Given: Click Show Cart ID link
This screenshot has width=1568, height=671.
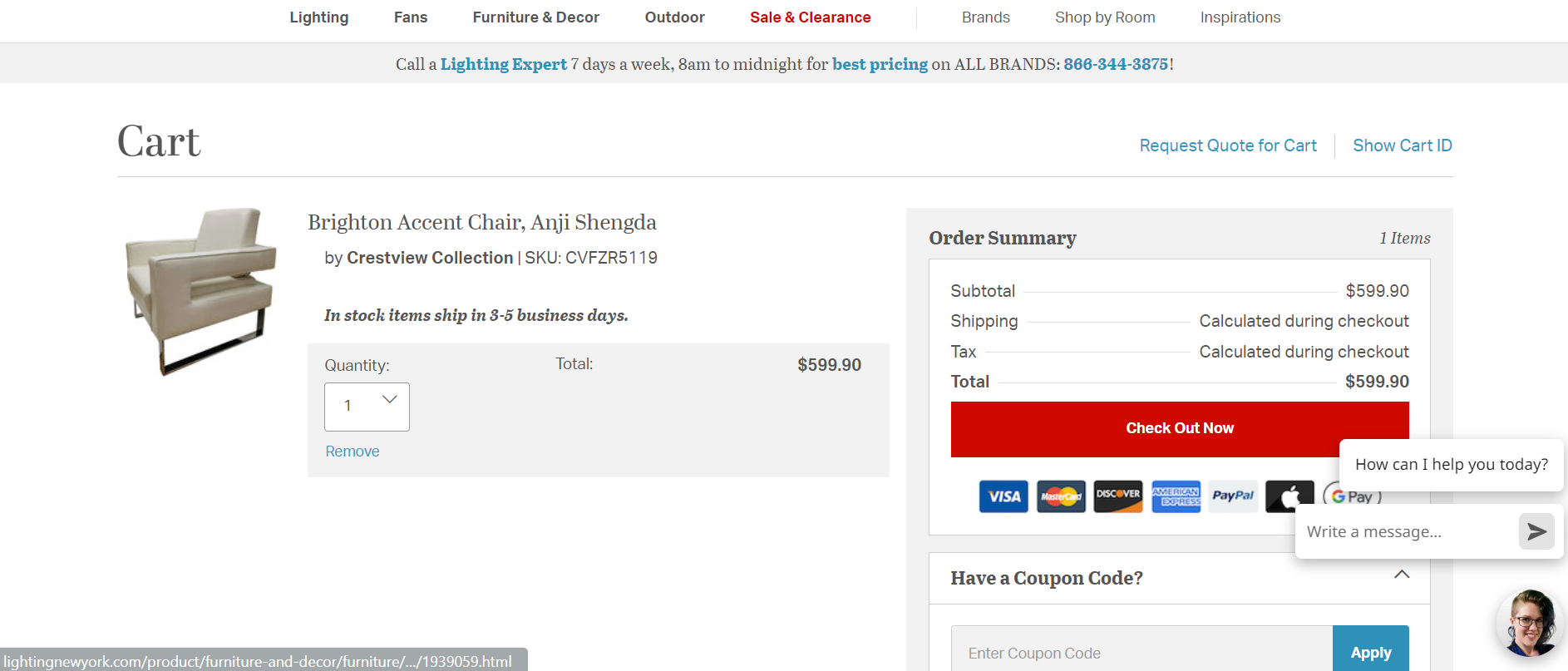Looking at the screenshot, I should tap(1403, 146).
